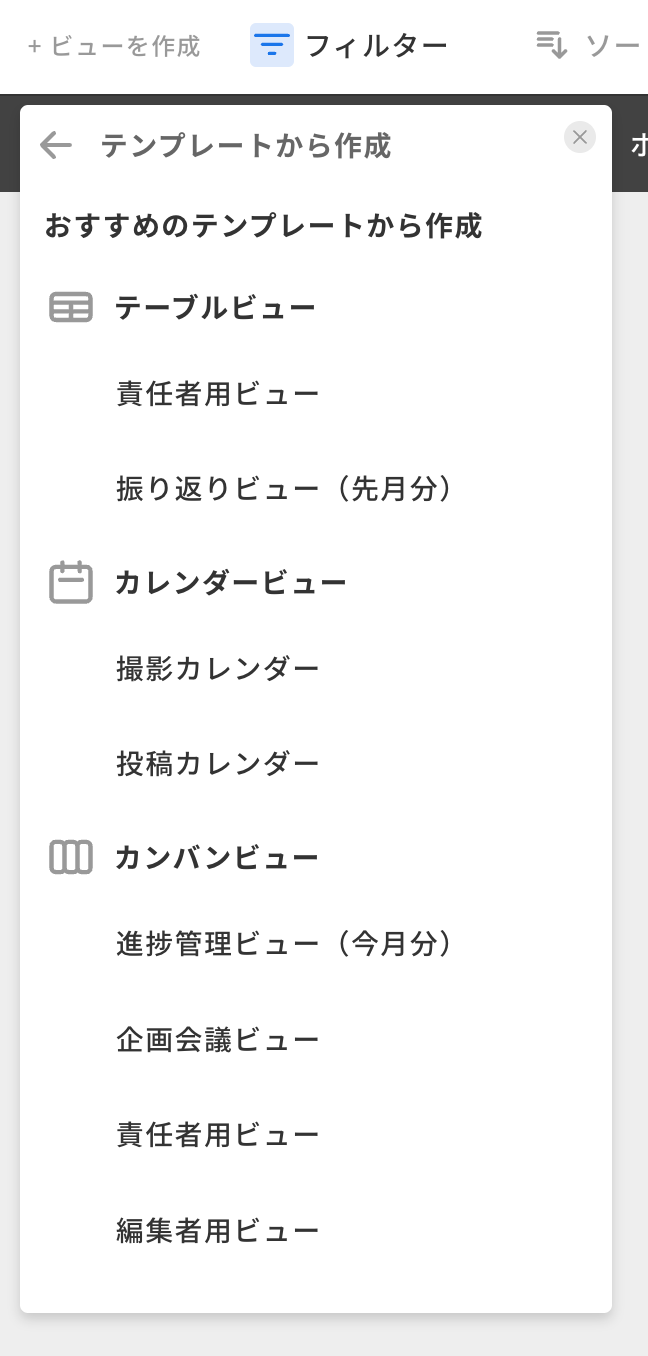This screenshot has width=648, height=1356.
Task: Select the 企画会議ビュー template
Action: tap(218, 1040)
